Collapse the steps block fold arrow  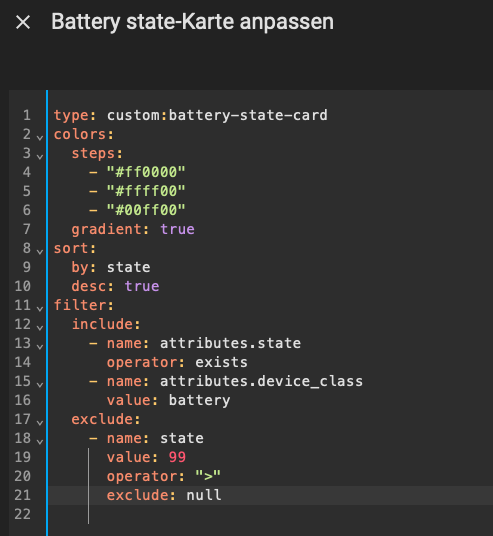(40, 157)
